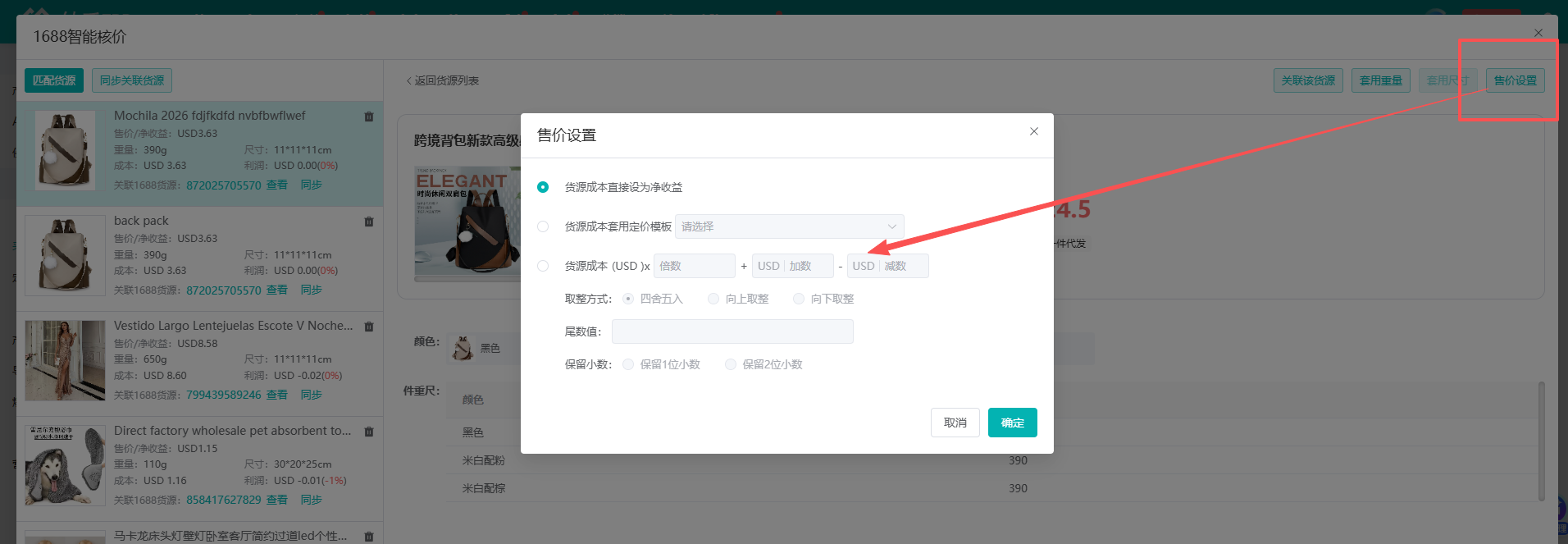The height and width of the screenshot is (544, 1568).
Task: Click the USD 减数 input field
Action: [888, 266]
